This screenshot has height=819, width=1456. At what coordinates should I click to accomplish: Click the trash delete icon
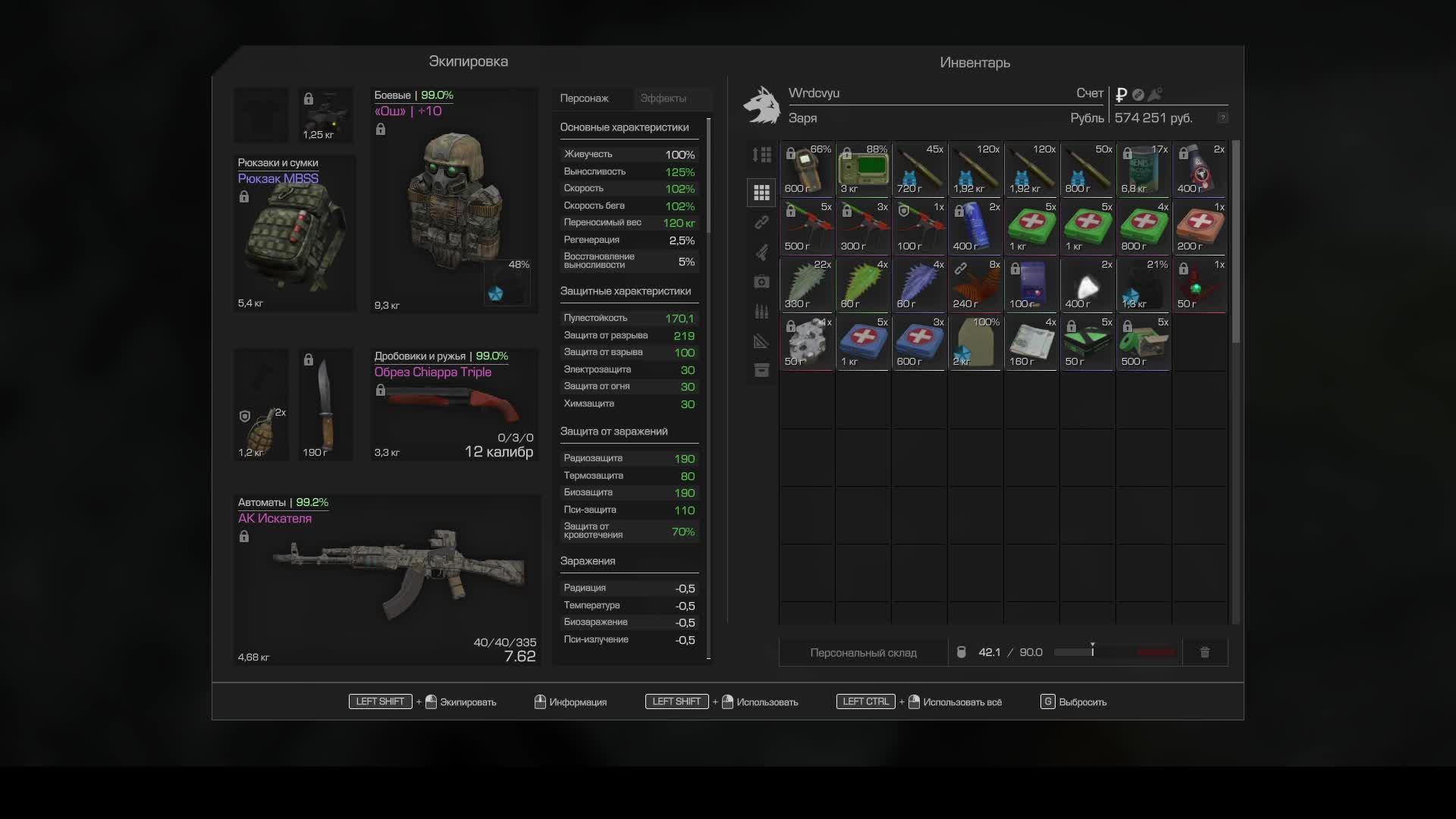tap(1204, 652)
